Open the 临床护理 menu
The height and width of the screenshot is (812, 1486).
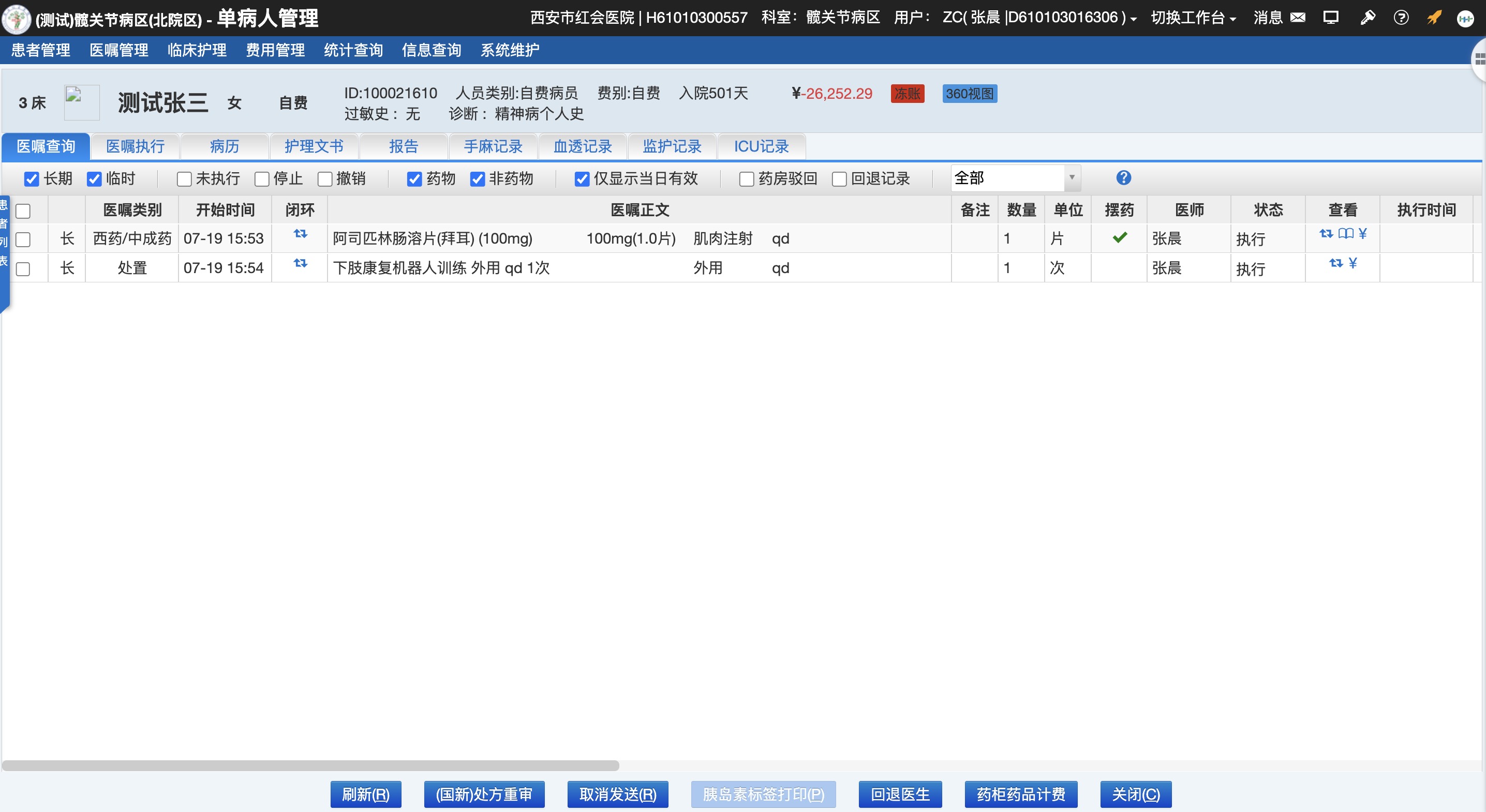point(197,50)
